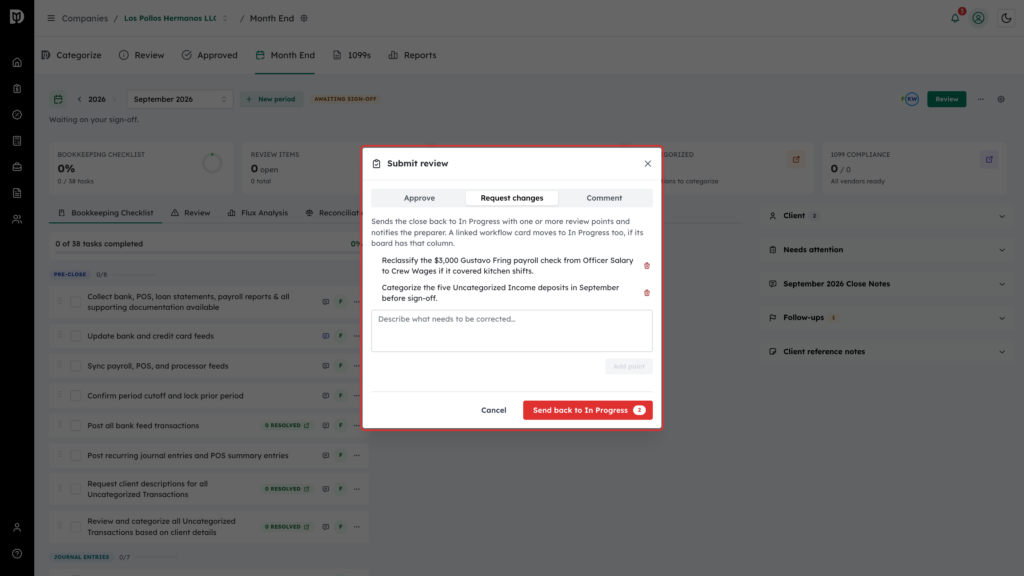Open the Los Pollos Hermanos LLC company switcher
The height and width of the screenshot is (576, 1024).
click(x=176, y=18)
